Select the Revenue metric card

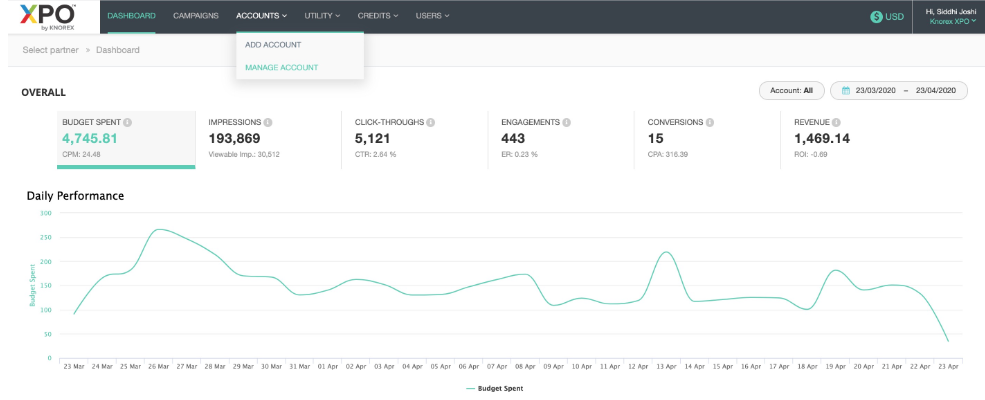click(850, 138)
